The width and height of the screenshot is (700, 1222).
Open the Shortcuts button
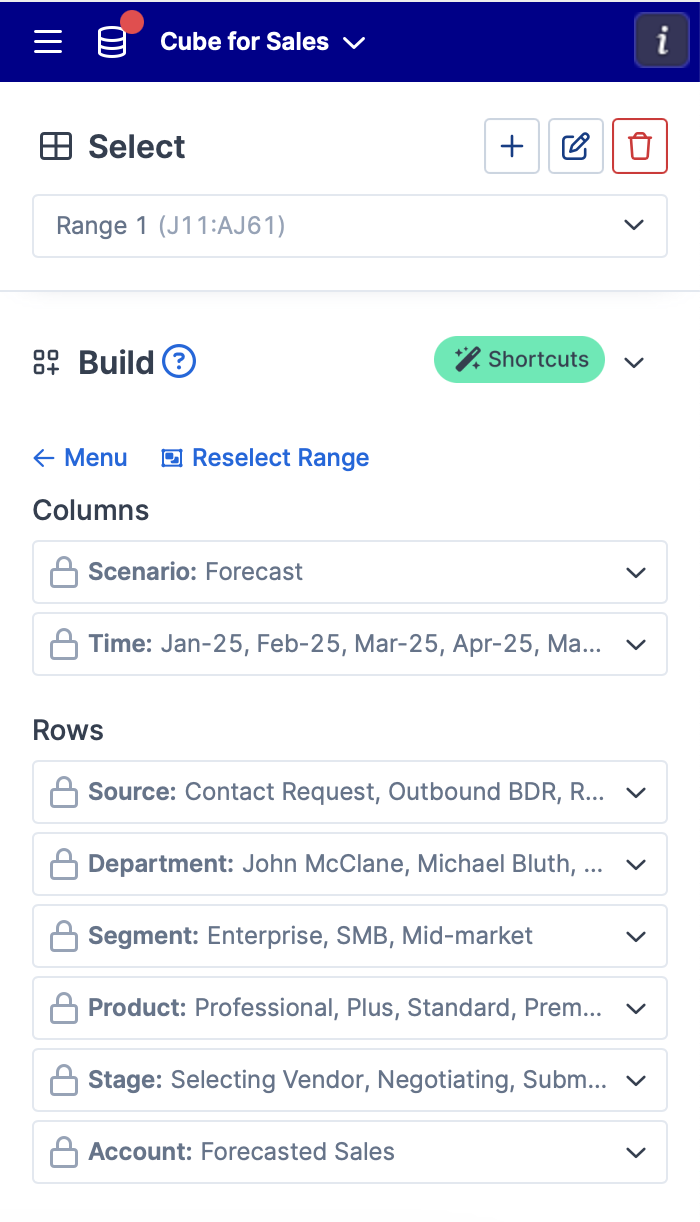[x=519, y=360]
